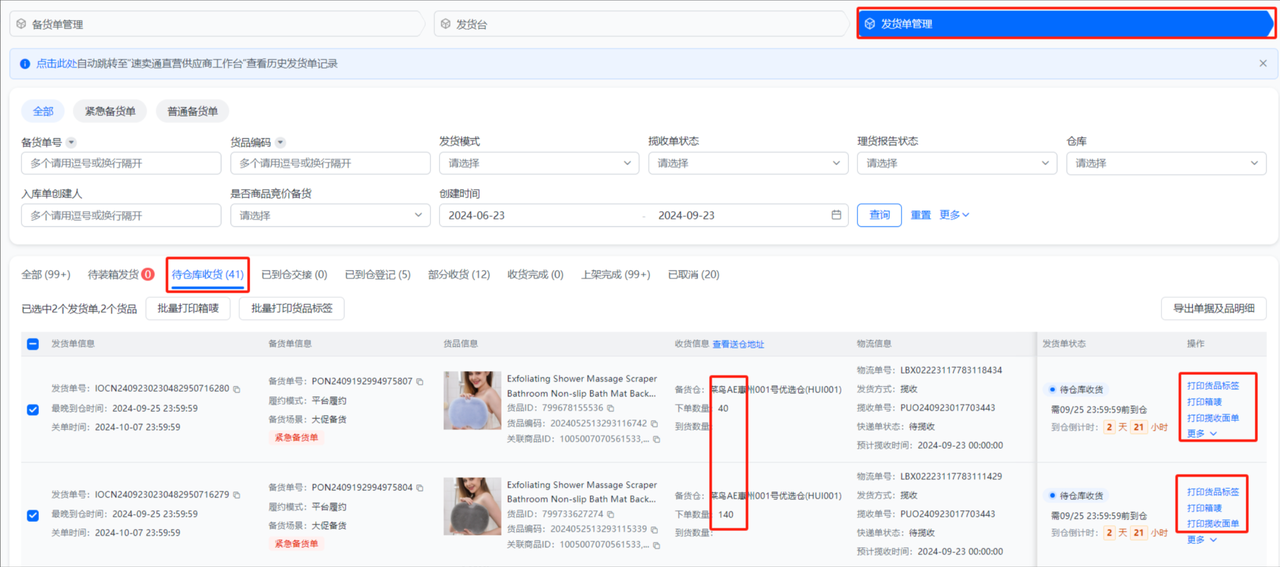1280x567 pixels.
Task: Open the 查看送仓地址 link
Action: coord(738,344)
